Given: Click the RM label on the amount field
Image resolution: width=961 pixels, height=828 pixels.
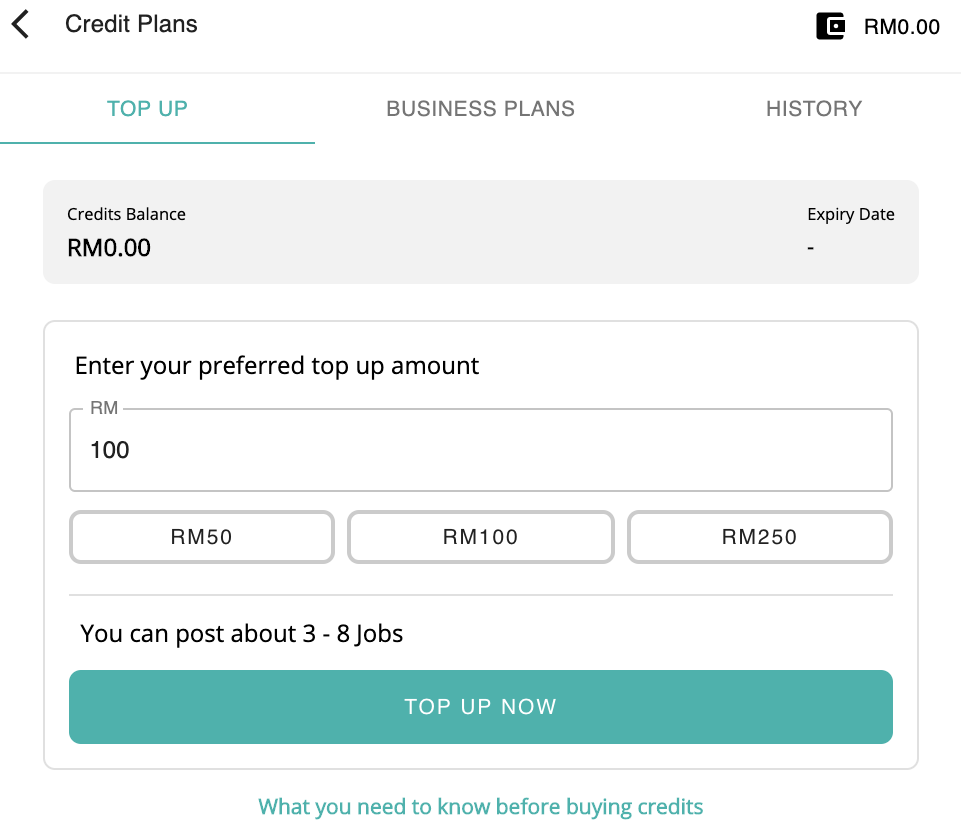Looking at the screenshot, I should click(104, 408).
